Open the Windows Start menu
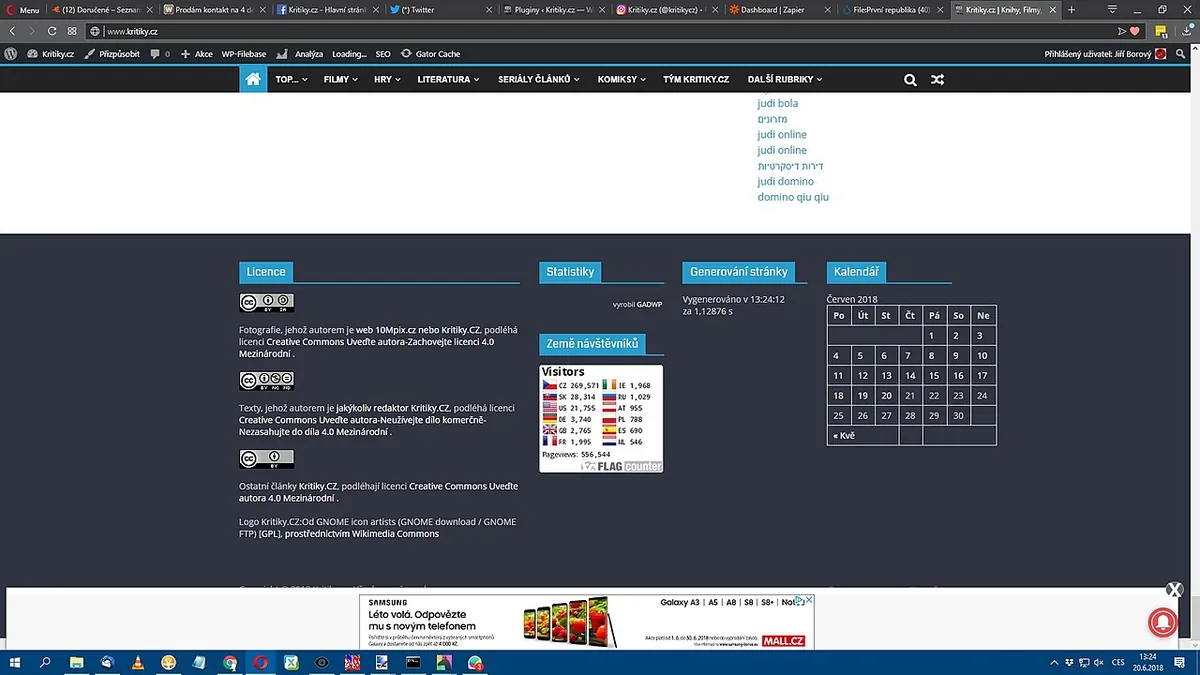 click(x=15, y=662)
